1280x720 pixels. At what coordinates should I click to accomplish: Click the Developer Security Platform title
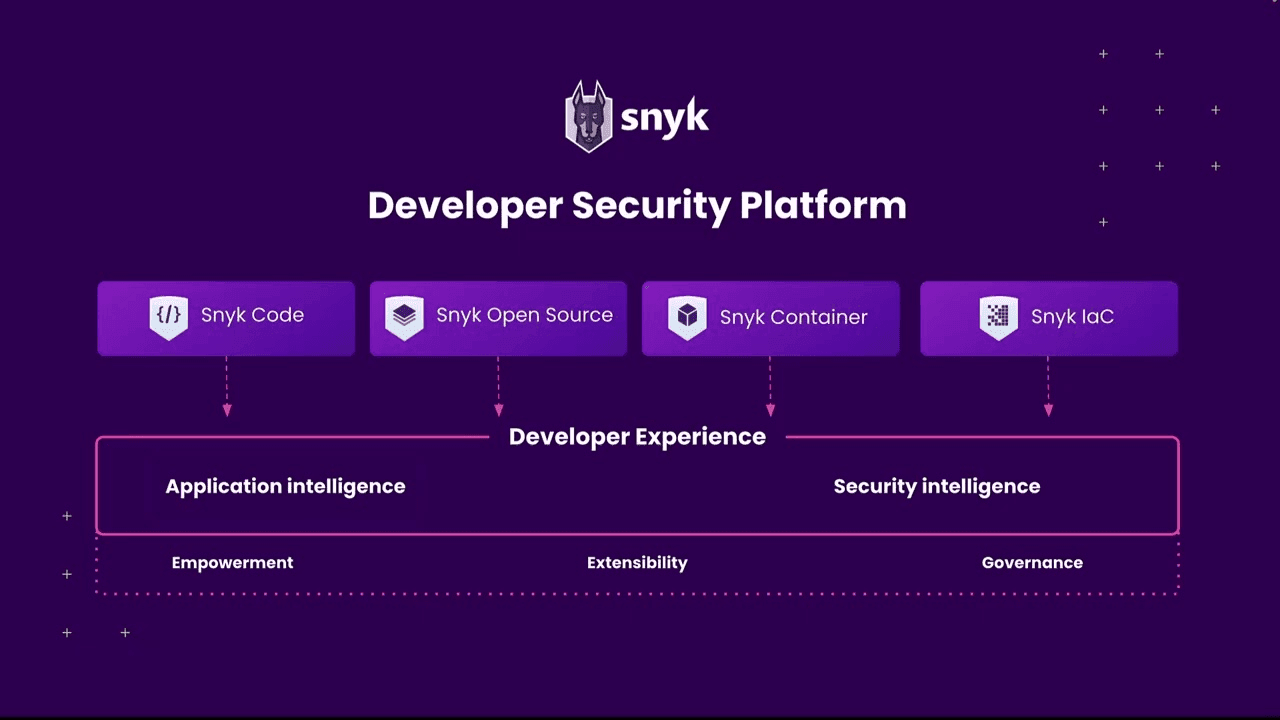pyautogui.click(x=637, y=206)
